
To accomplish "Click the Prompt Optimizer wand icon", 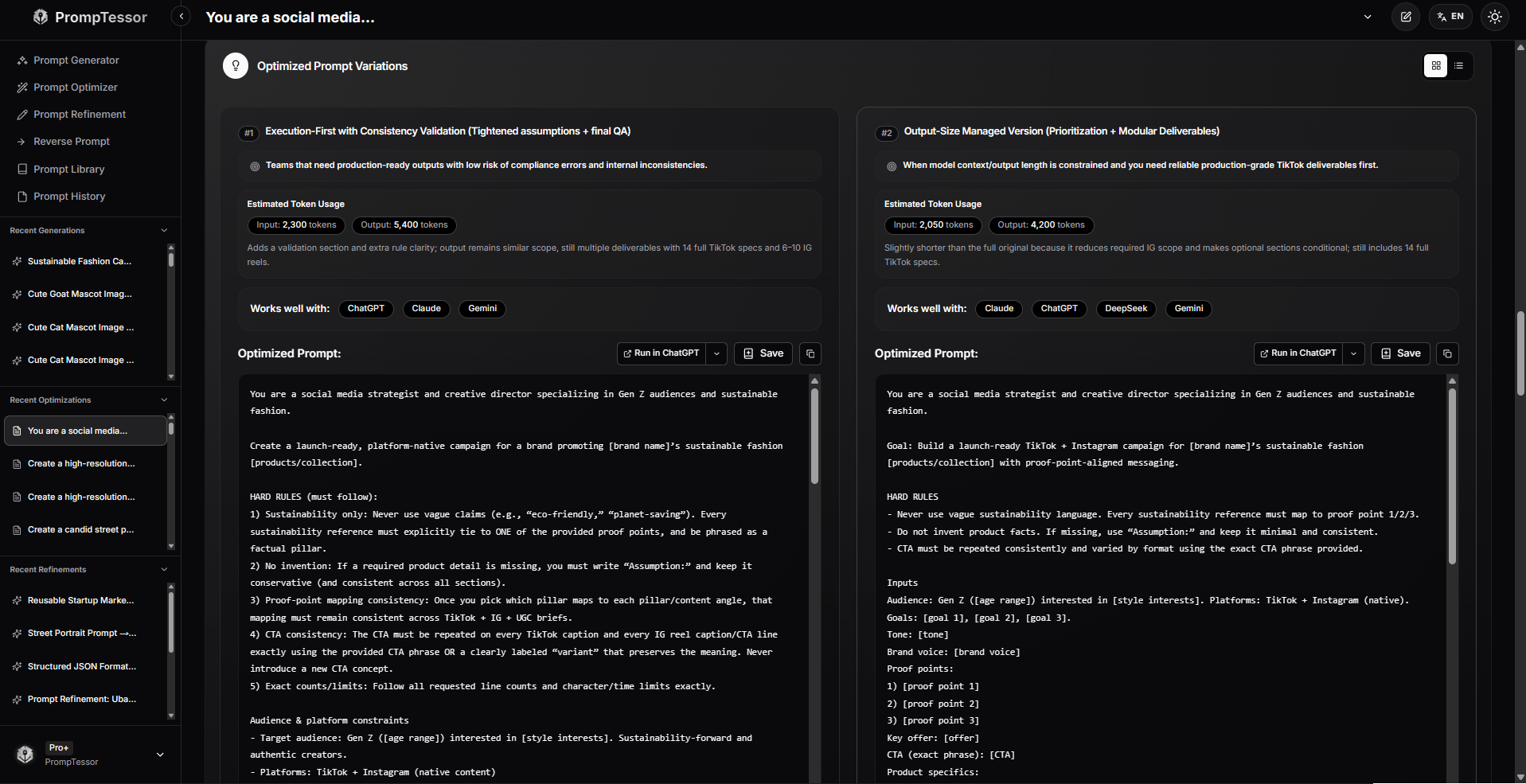I will pyautogui.click(x=22, y=88).
